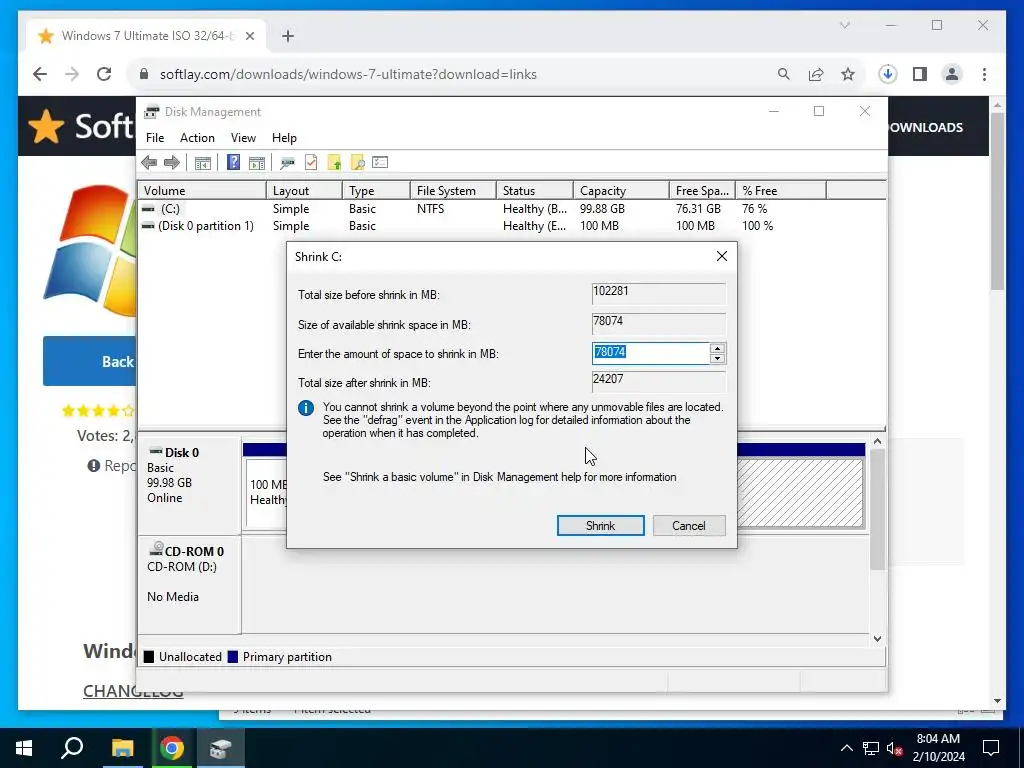The image size is (1024, 768).
Task: Cancel the Shrink C: dialog
Action: tap(689, 526)
